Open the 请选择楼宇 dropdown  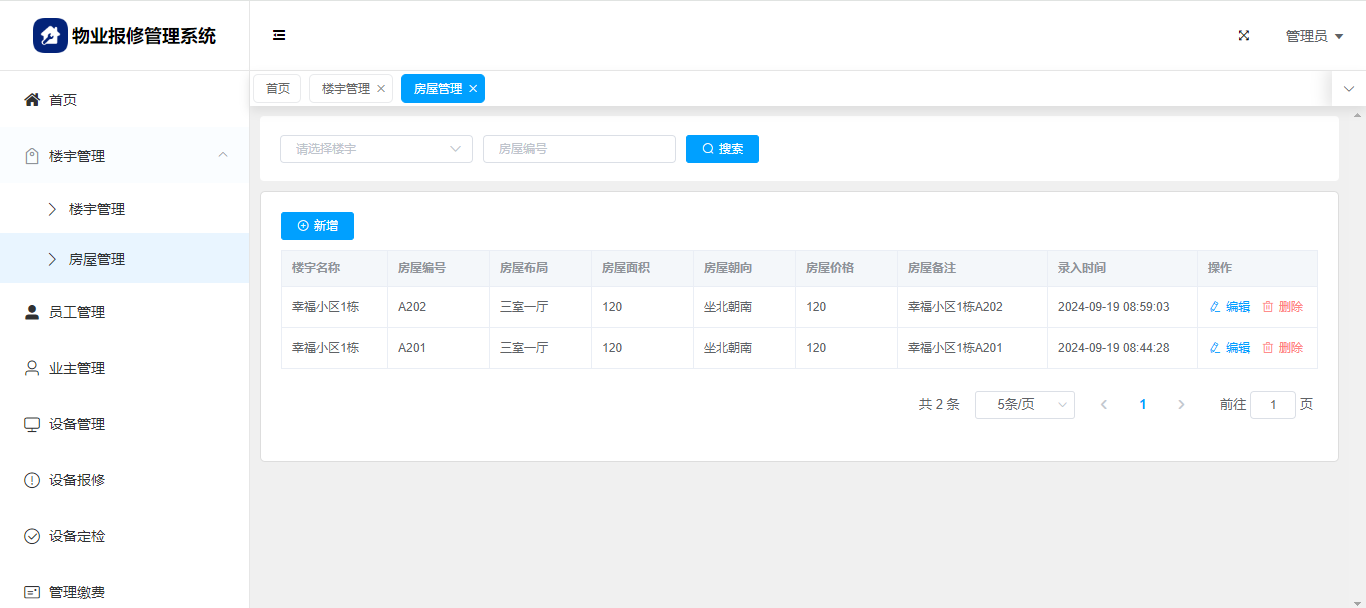pos(376,149)
